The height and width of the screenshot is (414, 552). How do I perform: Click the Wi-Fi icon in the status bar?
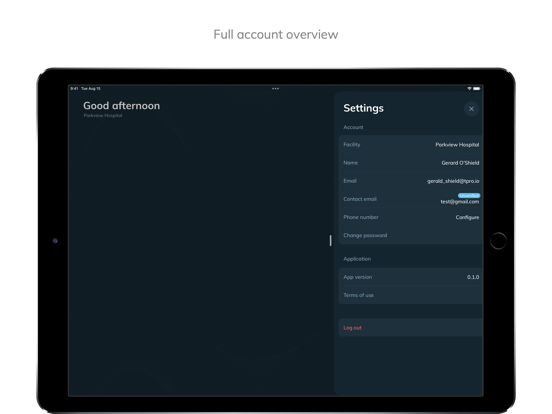469,89
